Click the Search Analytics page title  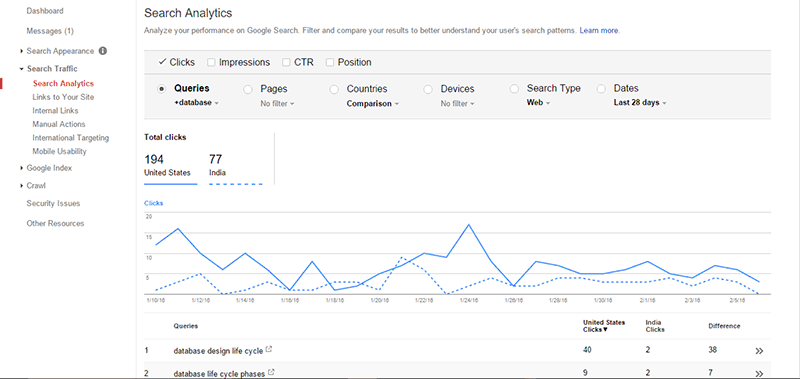tap(188, 13)
